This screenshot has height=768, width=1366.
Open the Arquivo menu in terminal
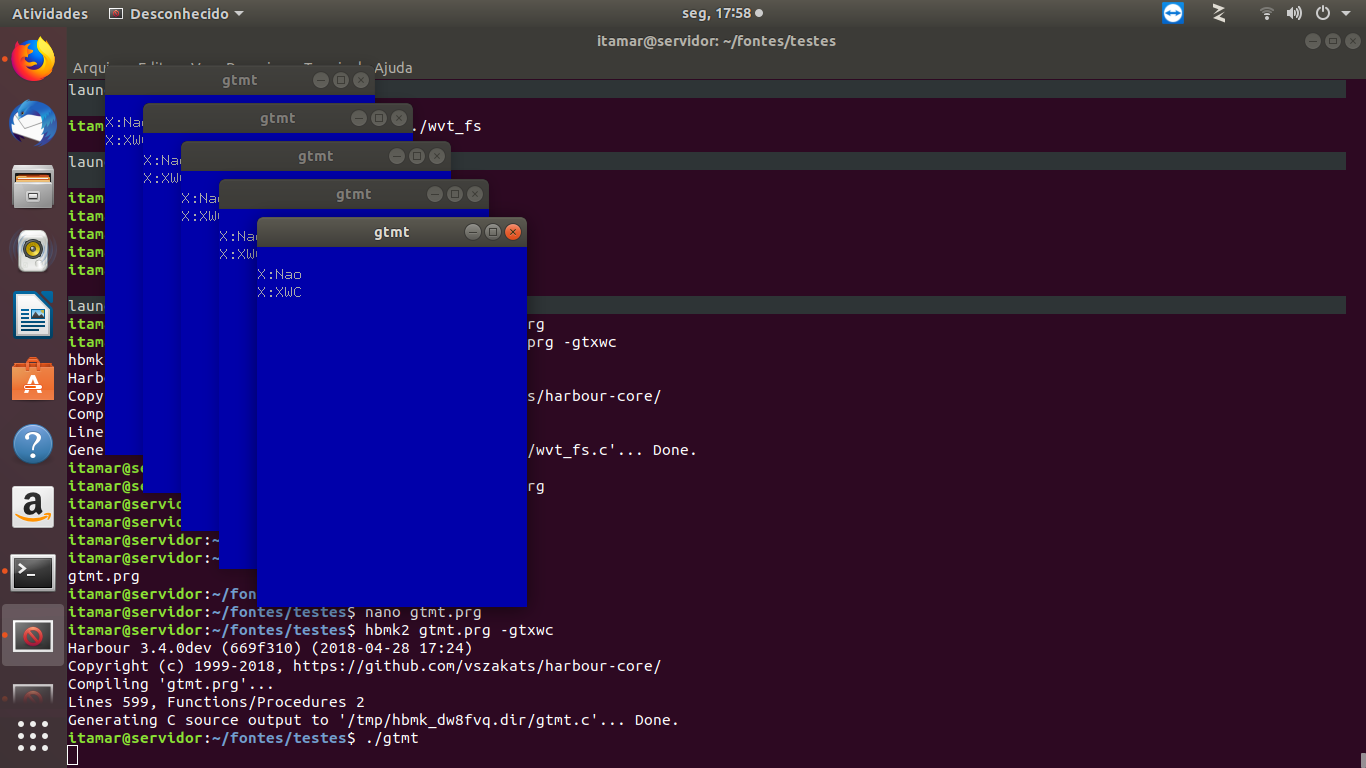click(x=88, y=68)
